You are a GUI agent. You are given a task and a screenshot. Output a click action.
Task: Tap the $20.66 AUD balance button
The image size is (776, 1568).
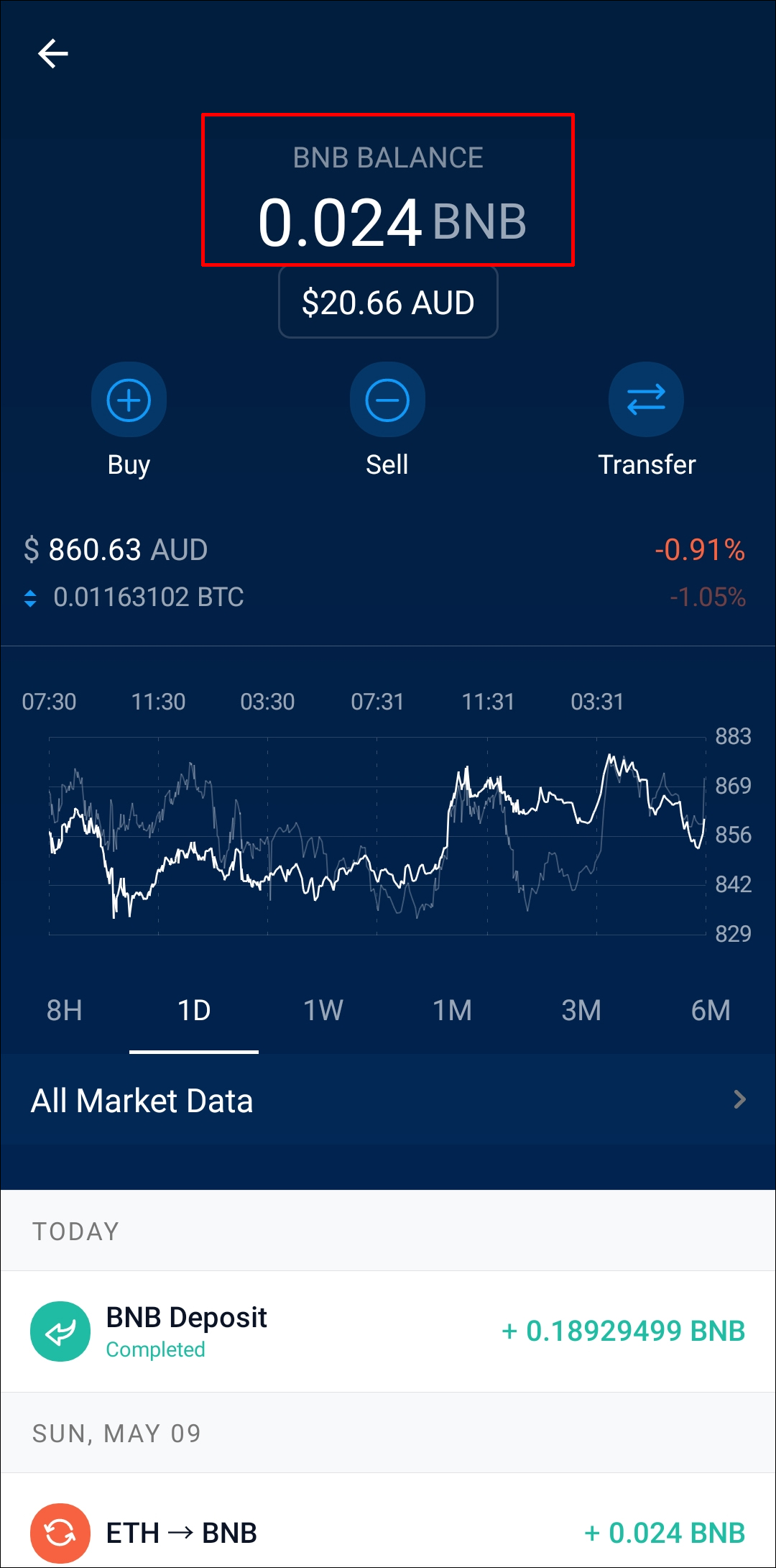[388, 303]
